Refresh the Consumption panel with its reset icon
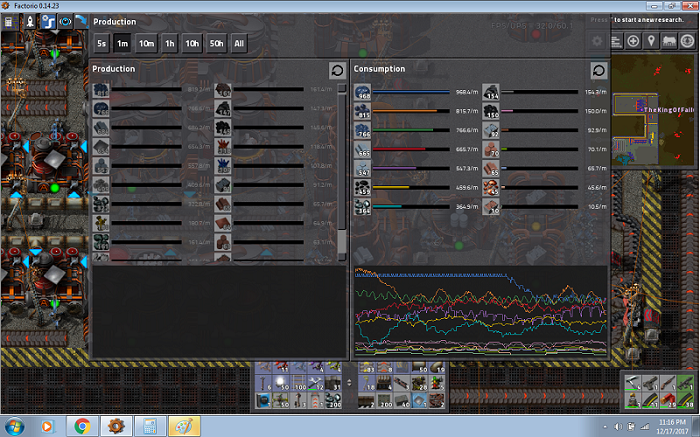This screenshot has height=437, width=700. (x=599, y=70)
